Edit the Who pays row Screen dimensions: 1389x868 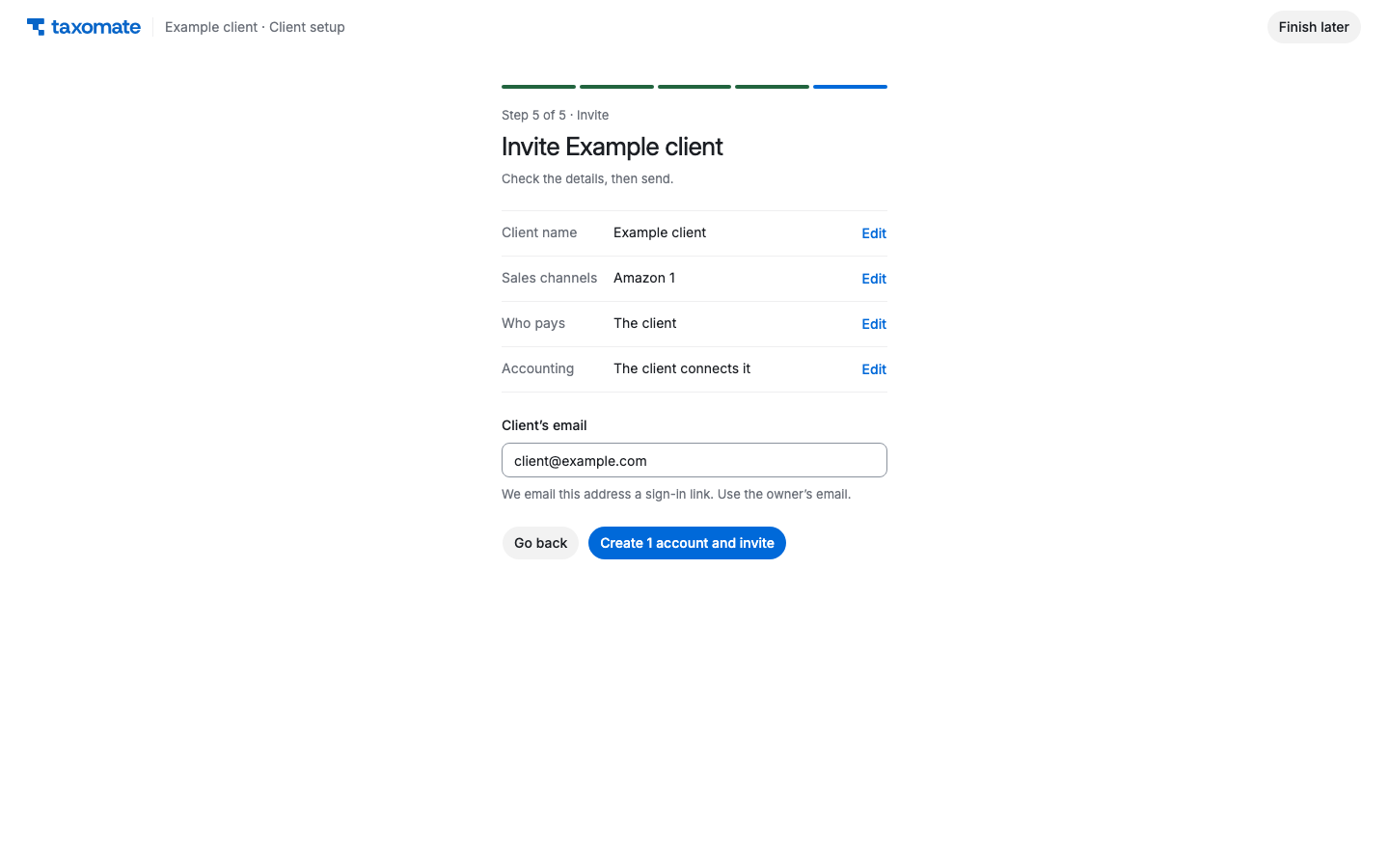[874, 324]
